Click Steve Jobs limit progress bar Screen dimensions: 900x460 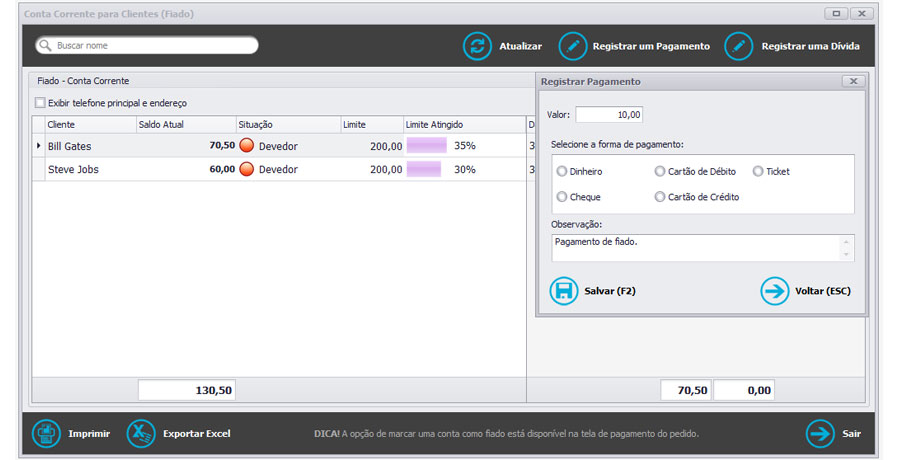pos(424,170)
